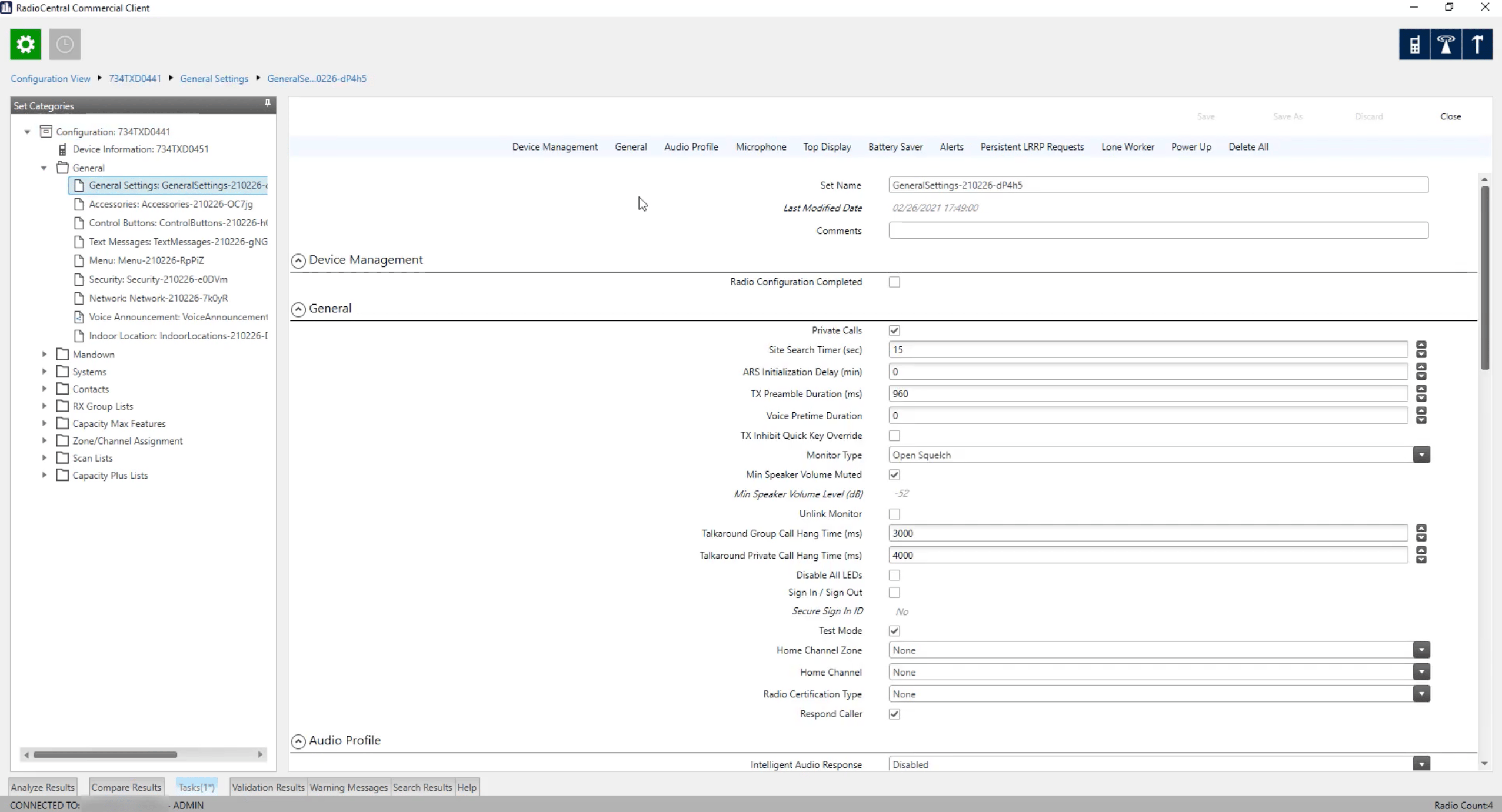Open the Home Channel Zone dropdown
The image size is (1502, 812).
coord(1421,650)
